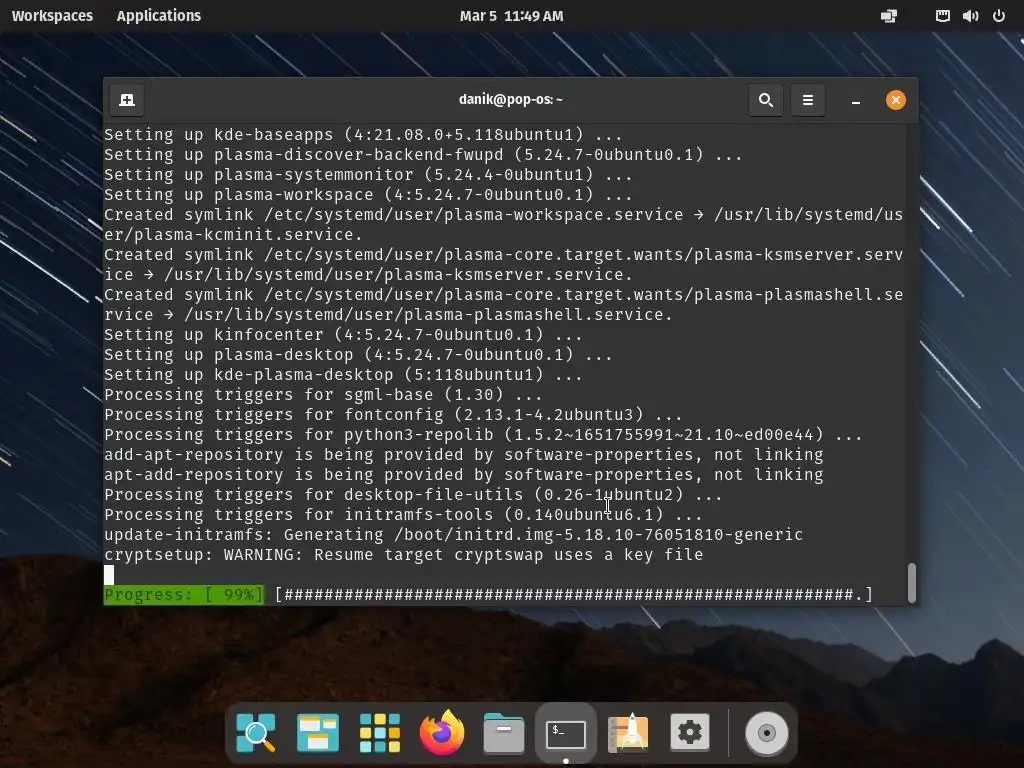This screenshot has width=1024, height=768.
Task: Click the line 'Setting up plasma-systemmonitor'
Action: coord(368,175)
